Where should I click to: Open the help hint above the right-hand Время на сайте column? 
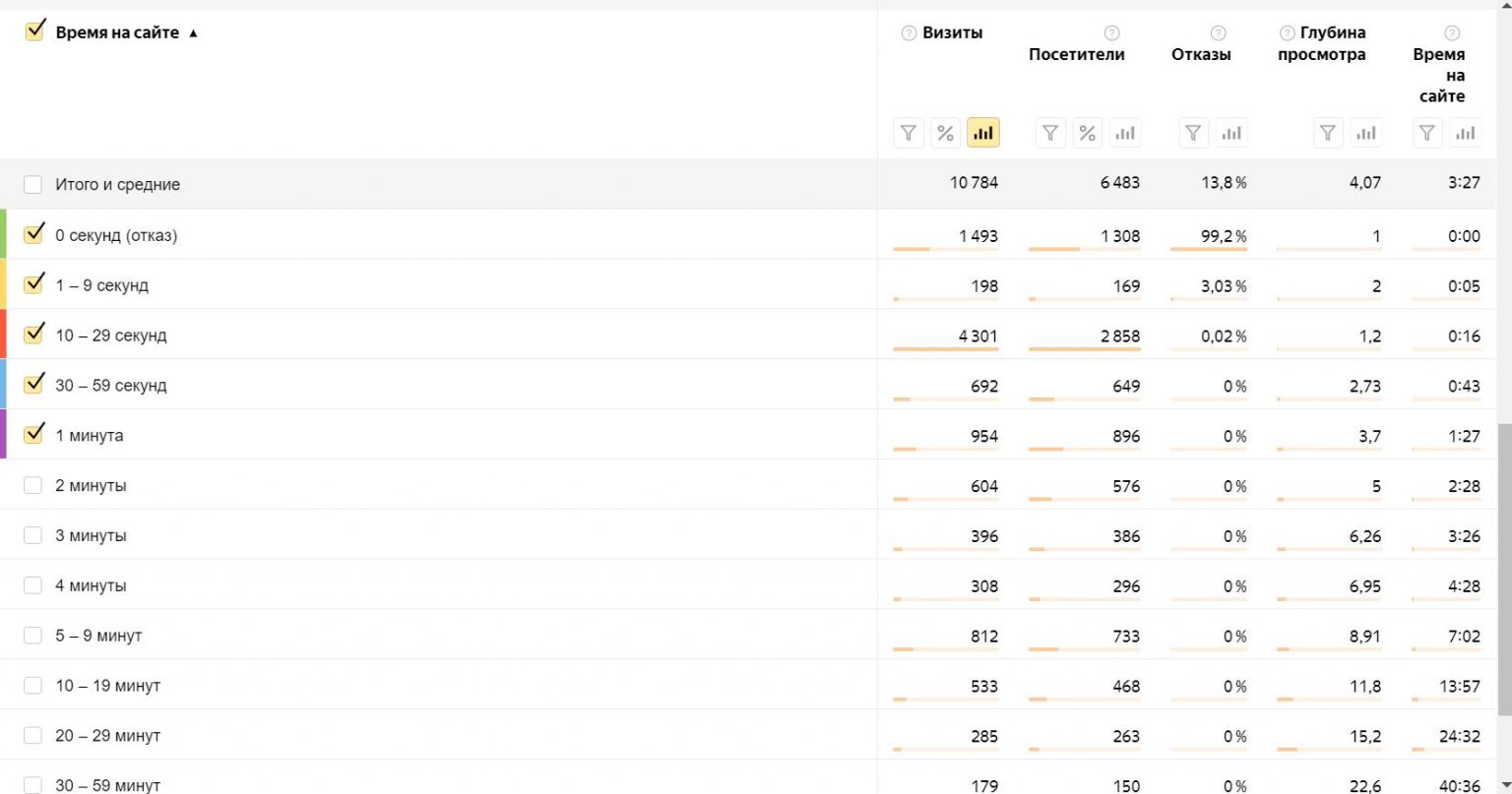coord(1451,33)
